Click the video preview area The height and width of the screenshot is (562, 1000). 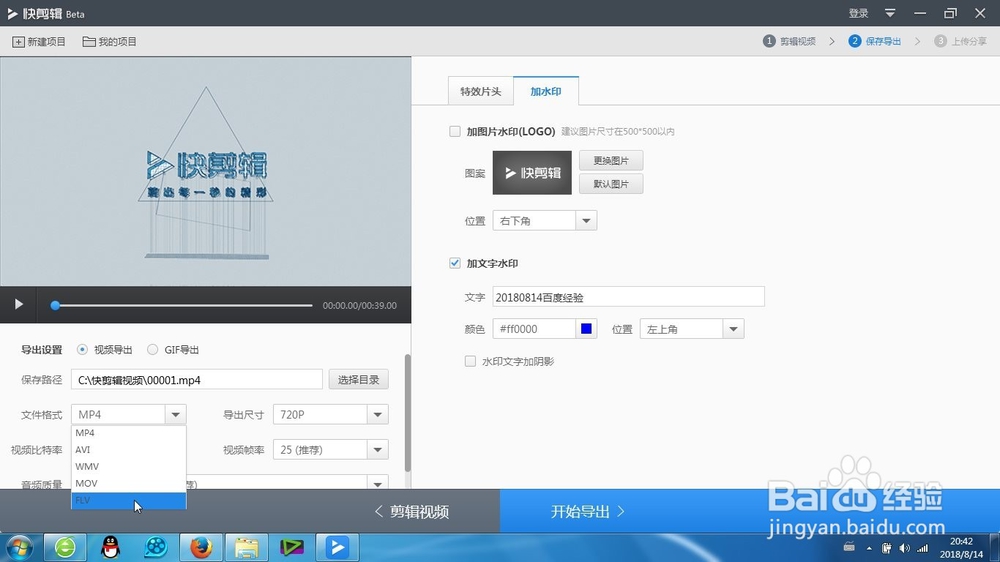[205, 171]
